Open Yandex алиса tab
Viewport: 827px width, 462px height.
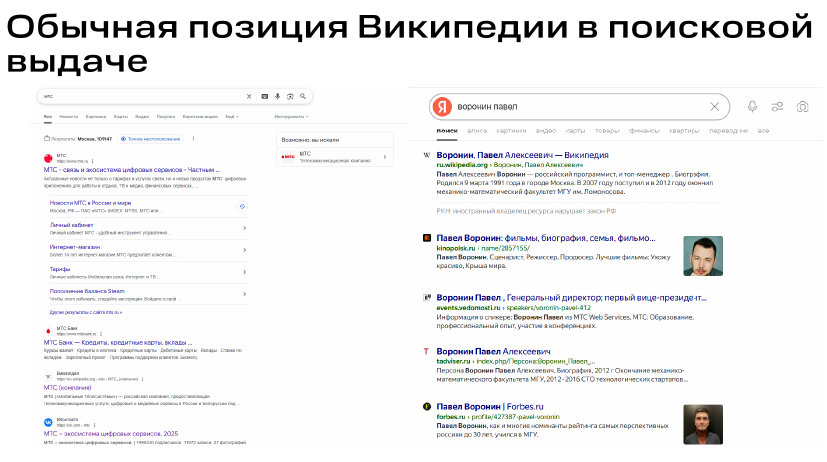pos(477,131)
